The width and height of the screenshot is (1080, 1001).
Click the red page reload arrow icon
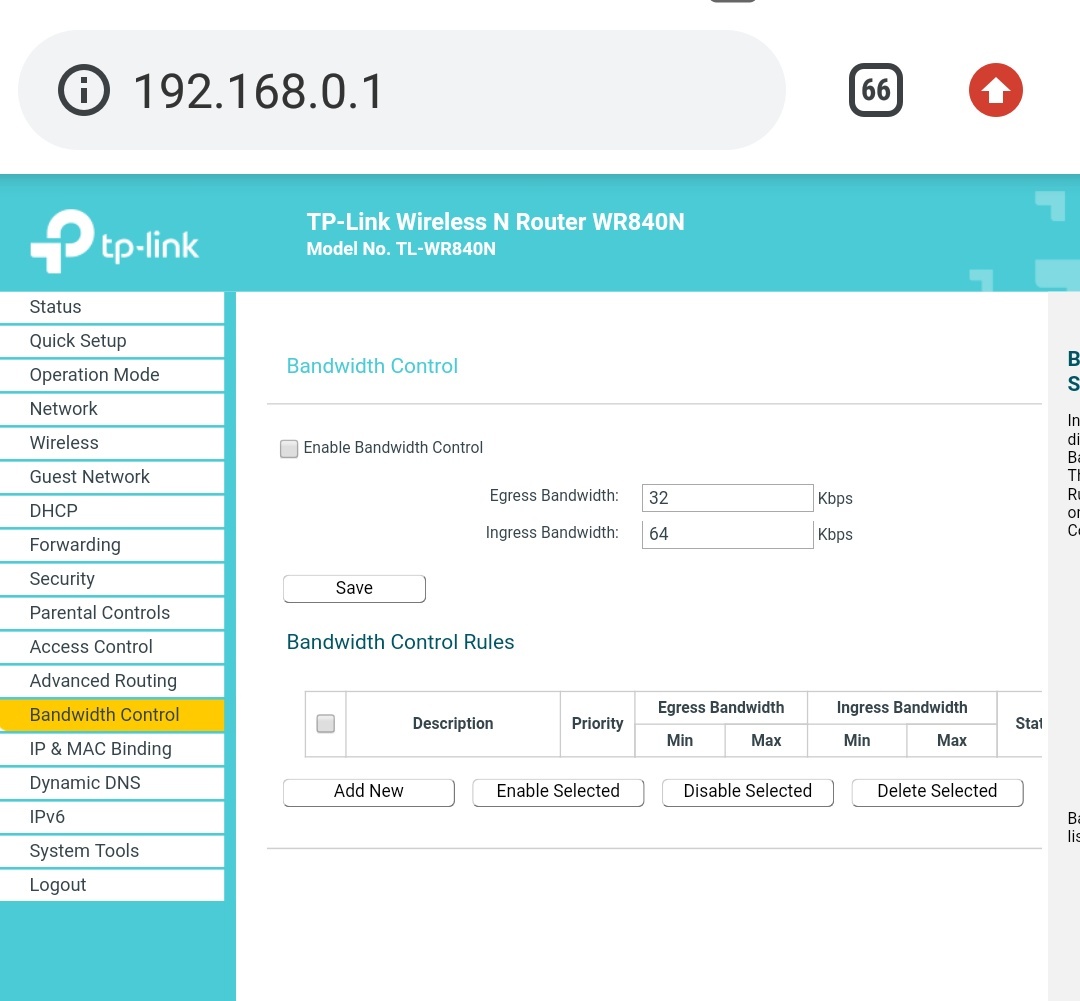tap(995, 89)
